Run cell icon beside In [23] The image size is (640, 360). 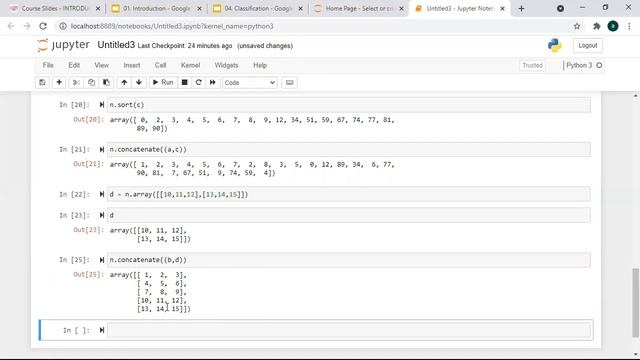click(x=102, y=215)
